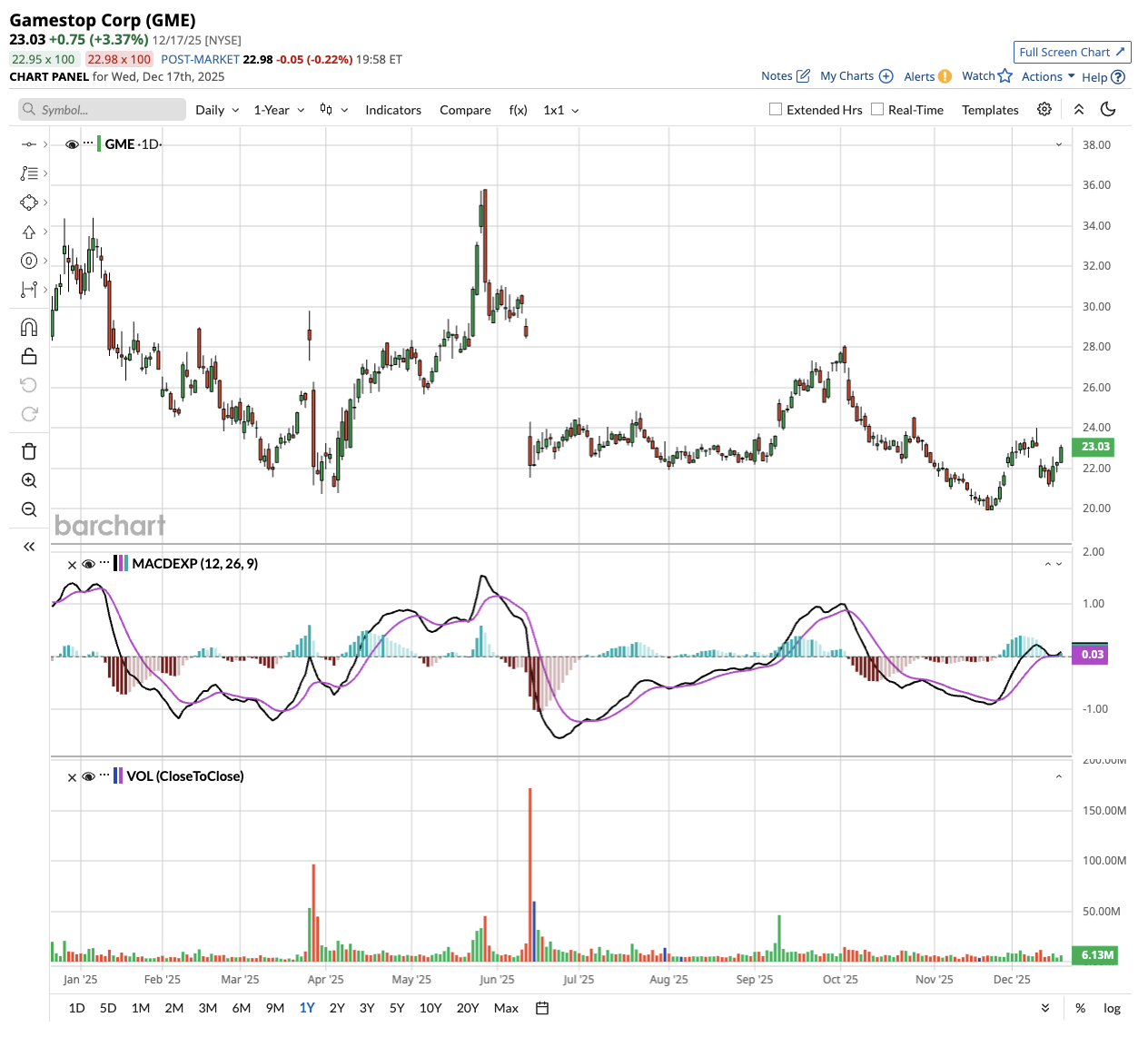The height and width of the screenshot is (1037, 1148).
Task: Toggle magnet snap mode
Action: click(x=29, y=328)
